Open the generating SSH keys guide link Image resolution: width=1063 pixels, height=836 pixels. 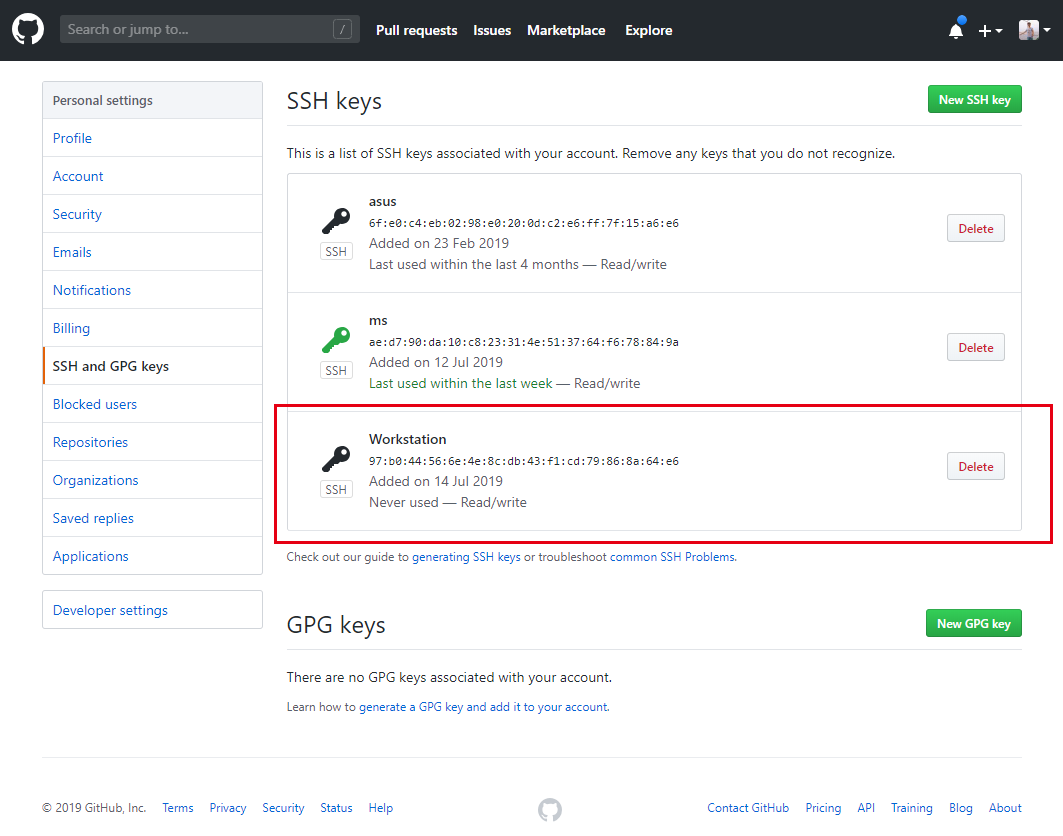[466, 557]
